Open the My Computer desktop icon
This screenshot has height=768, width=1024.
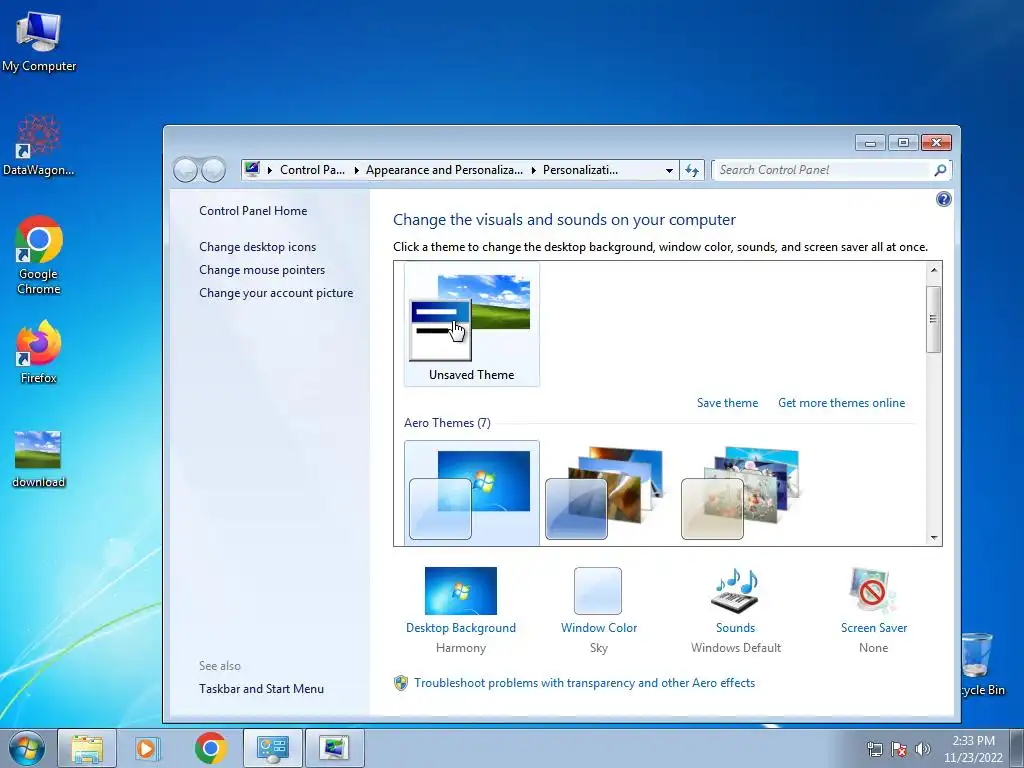pos(39,42)
